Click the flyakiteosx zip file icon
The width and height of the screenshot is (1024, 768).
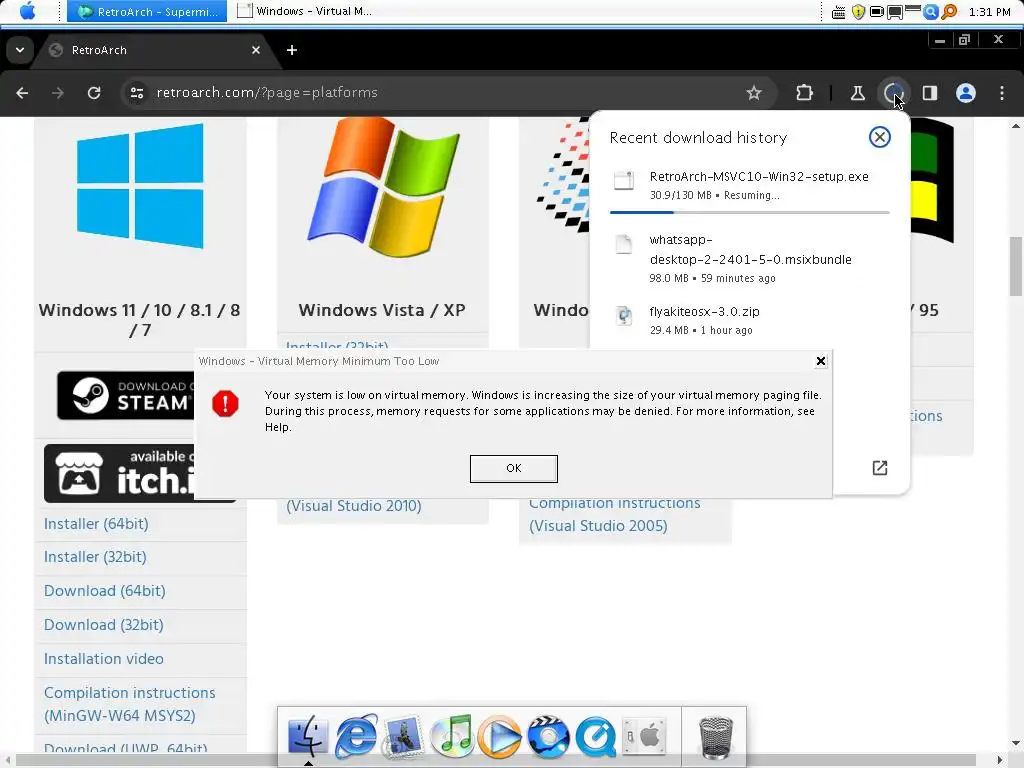click(x=624, y=316)
